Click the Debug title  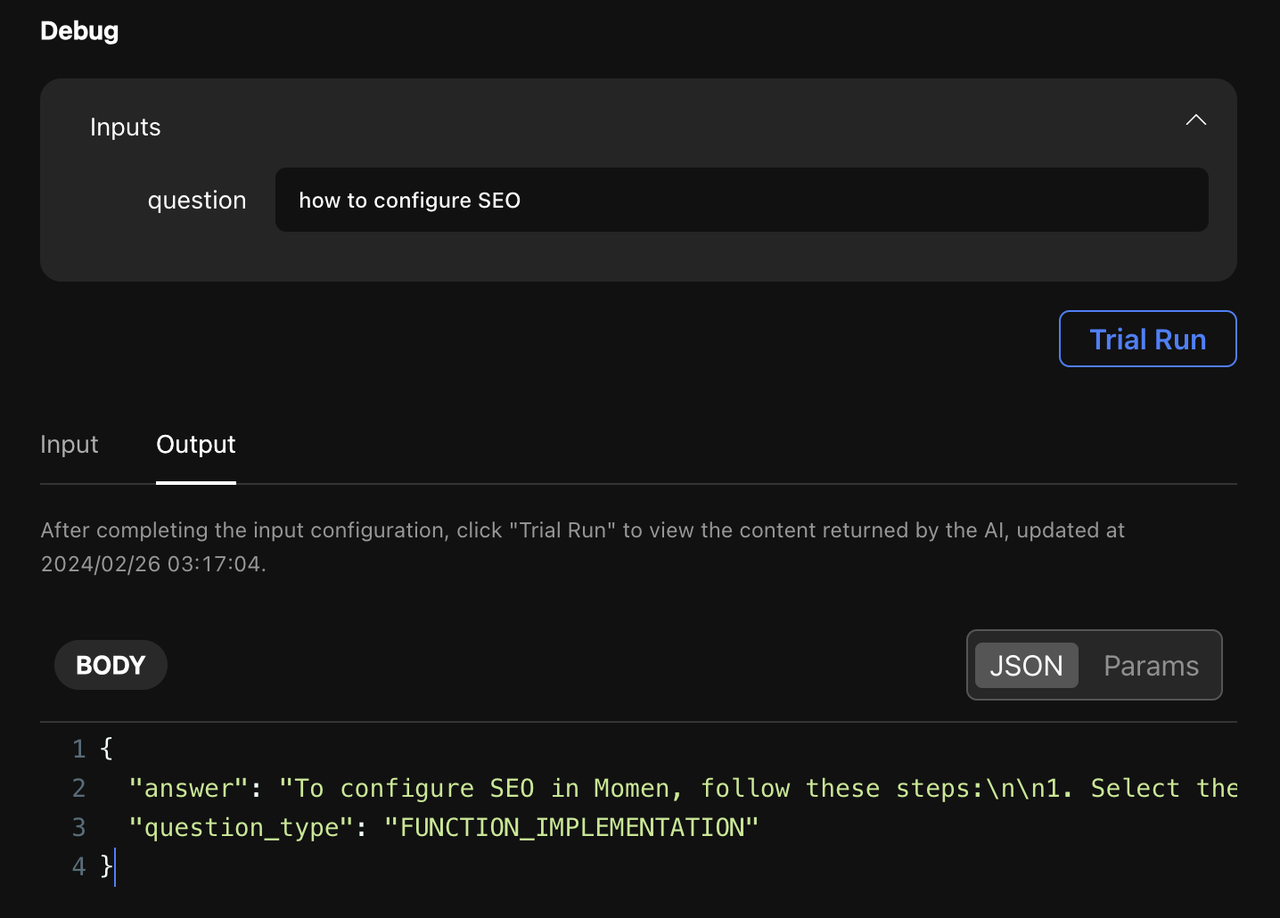(x=79, y=31)
